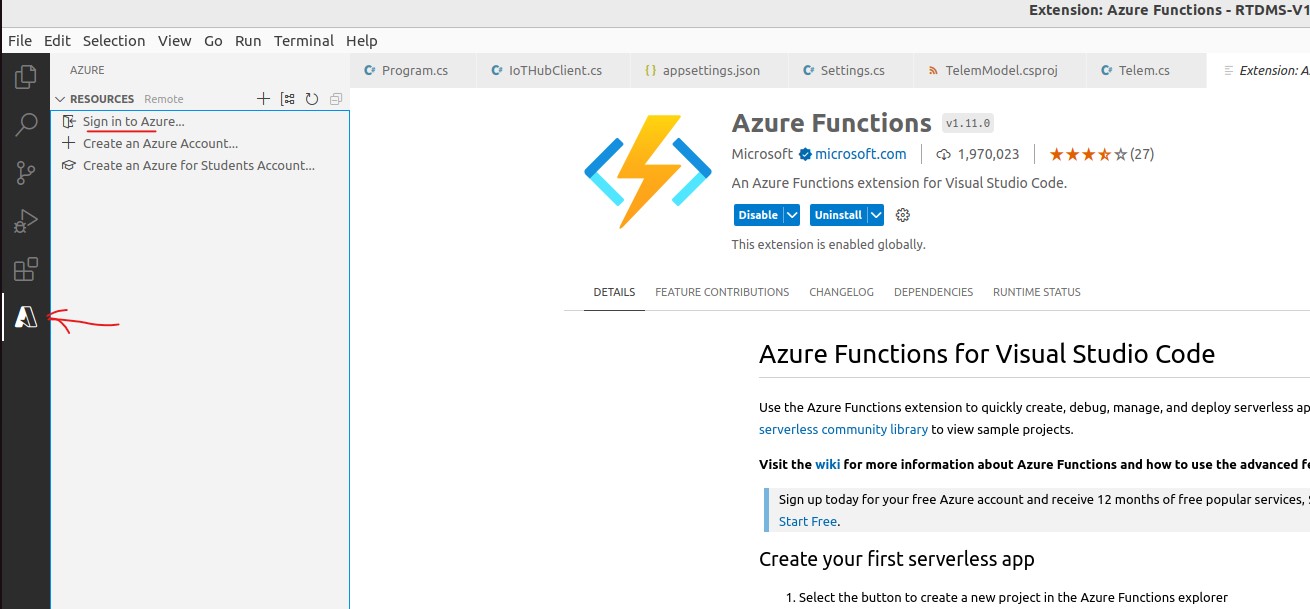Click the verified publisher badge beside Microsoft

point(804,154)
